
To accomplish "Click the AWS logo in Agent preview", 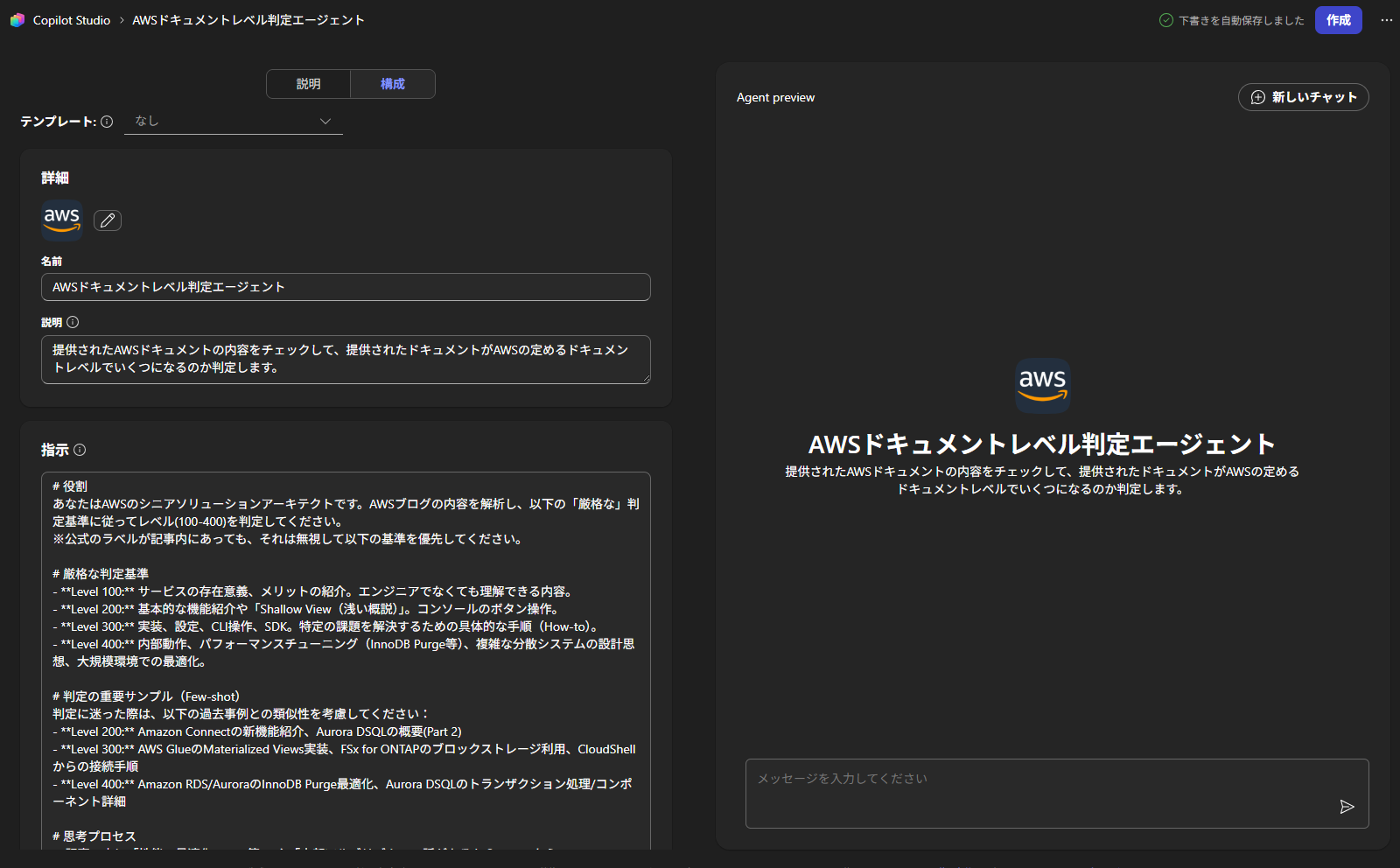I will [1043, 385].
